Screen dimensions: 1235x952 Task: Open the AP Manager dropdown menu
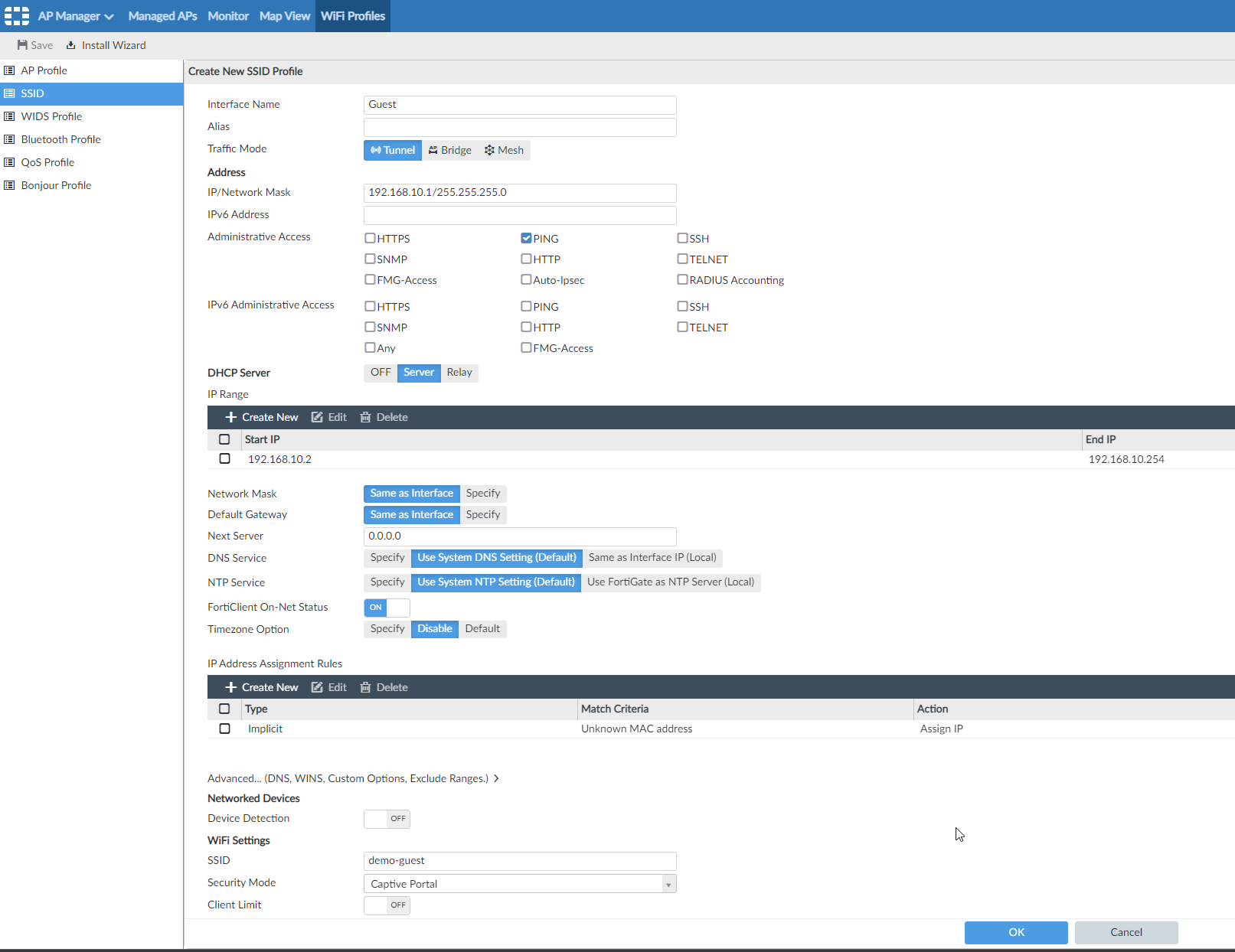point(76,16)
